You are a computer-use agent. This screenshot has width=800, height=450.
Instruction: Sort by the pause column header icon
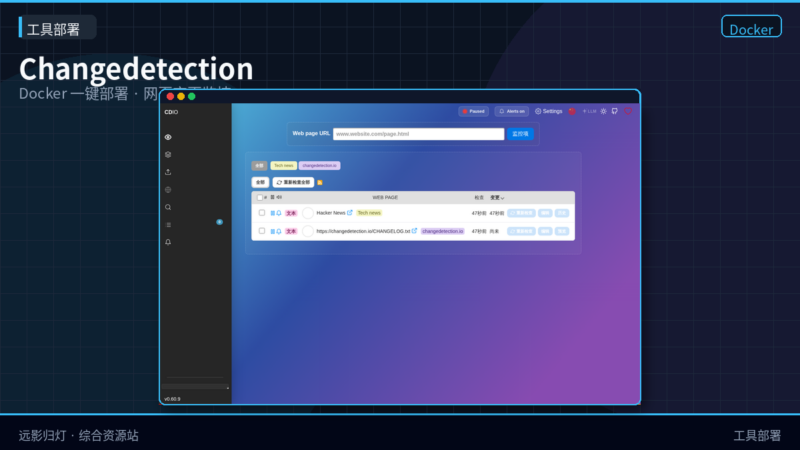[x=272, y=197]
